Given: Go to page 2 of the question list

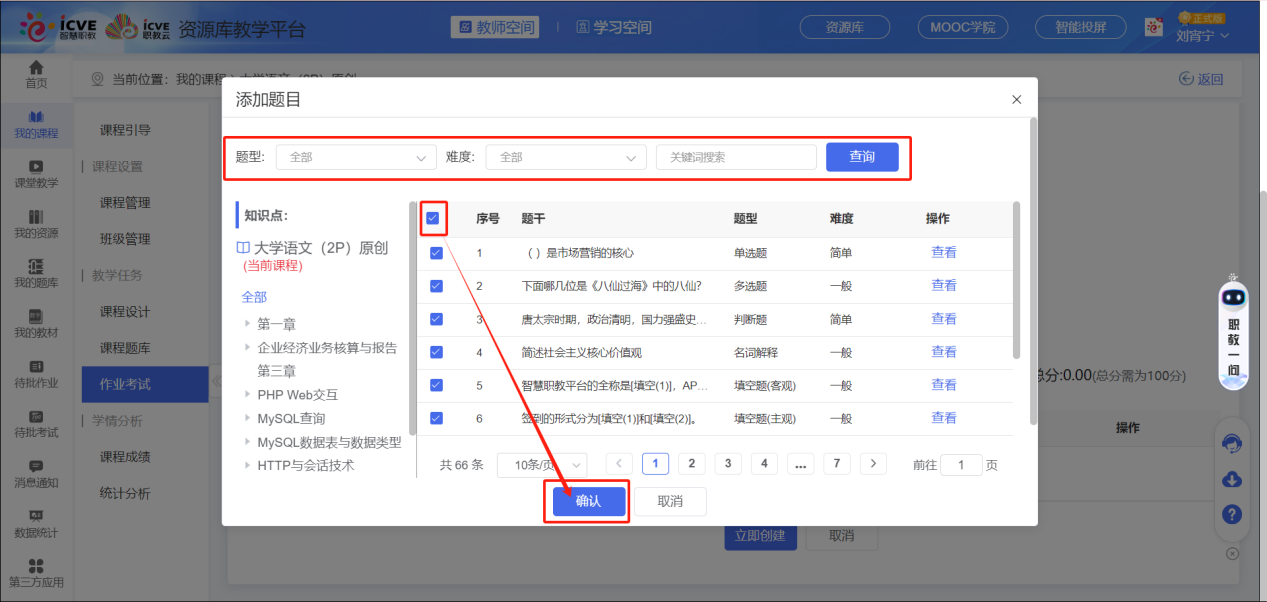Looking at the screenshot, I should point(691,464).
